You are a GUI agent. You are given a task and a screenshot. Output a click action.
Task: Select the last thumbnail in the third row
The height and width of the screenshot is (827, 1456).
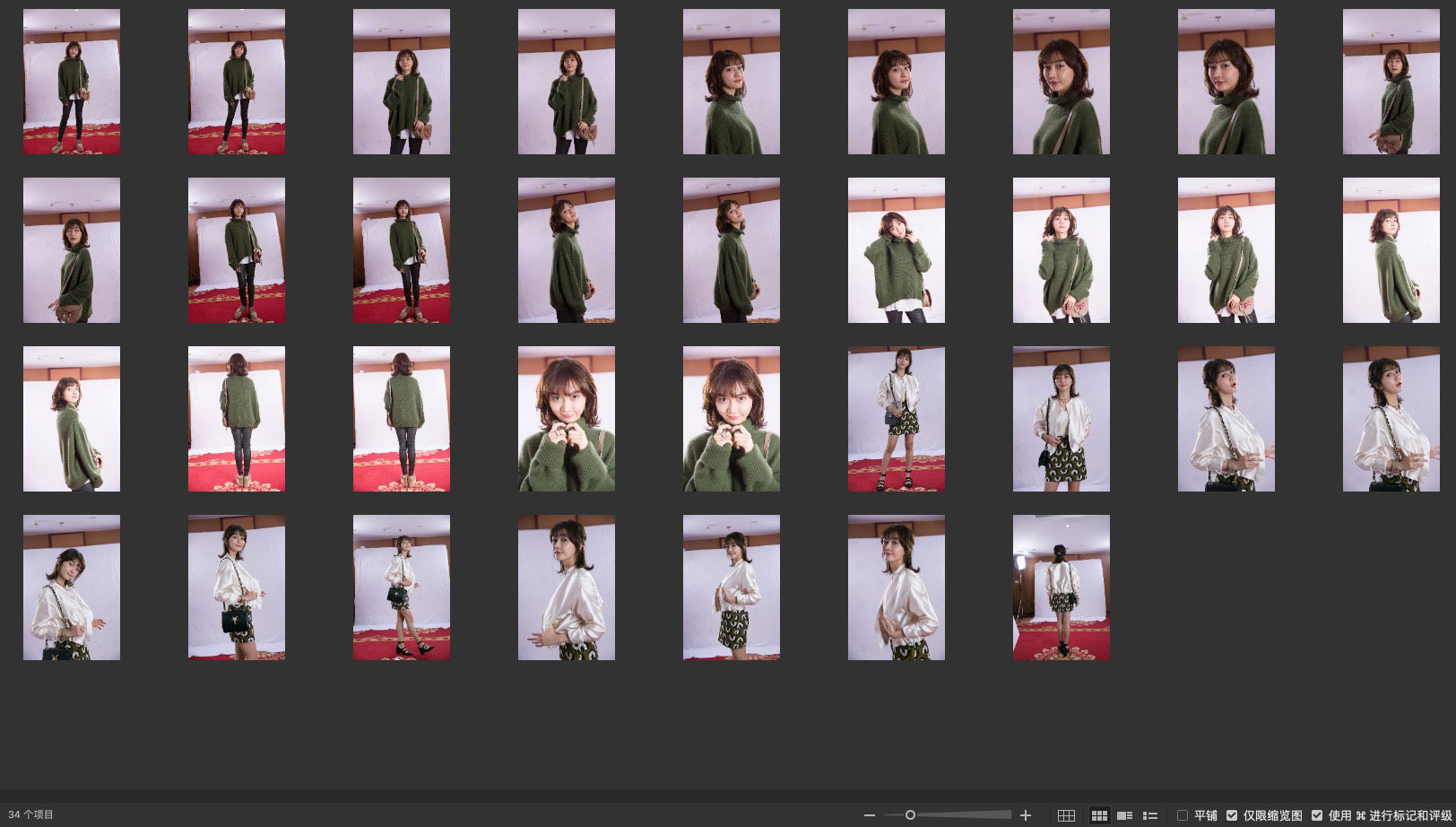pos(1391,419)
